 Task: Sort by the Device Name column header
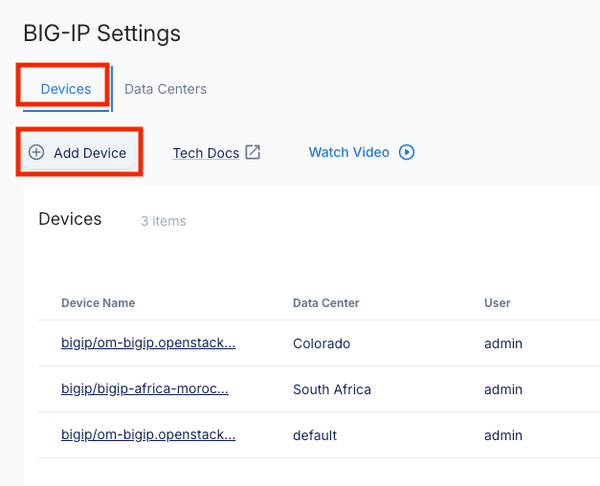98,303
